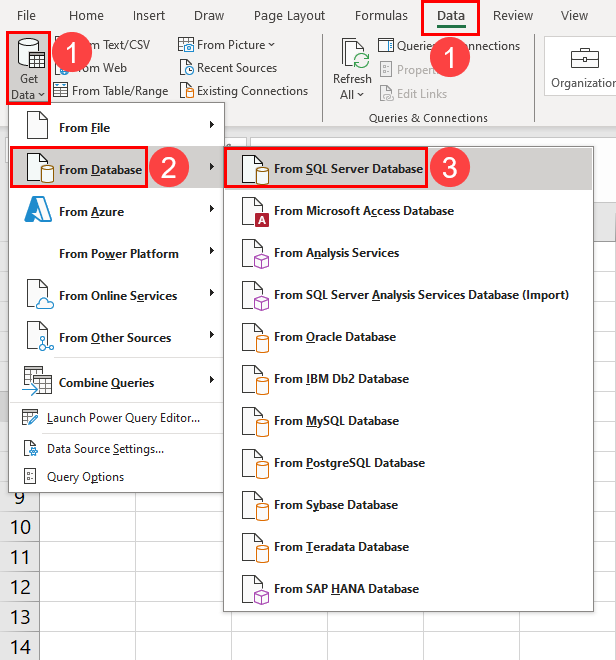Viewport: 616px width, 660px height.
Task: Switch to the Draw tab
Action: coord(209,16)
